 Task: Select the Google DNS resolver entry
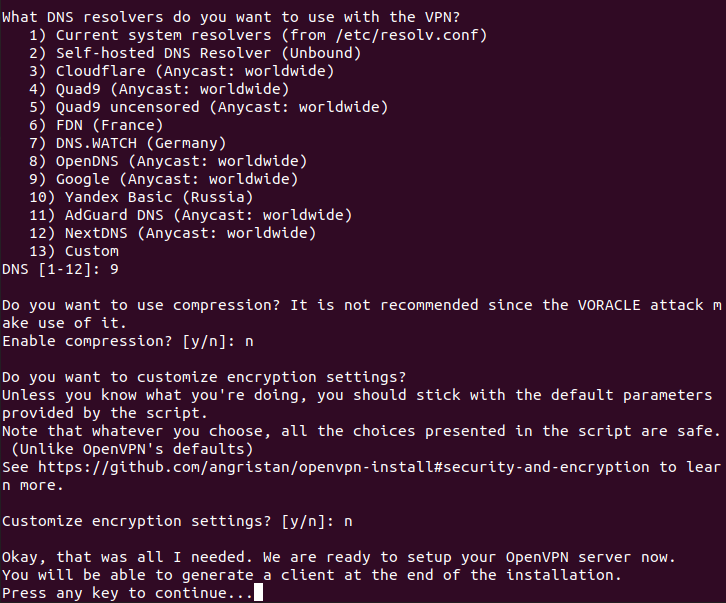pyautogui.click(x=162, y=179)
